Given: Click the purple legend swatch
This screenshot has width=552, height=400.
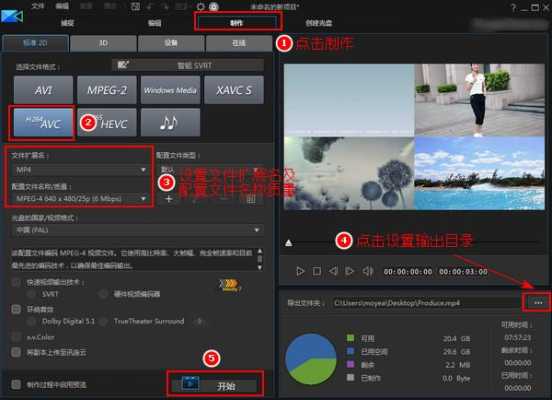Looking at the screenshot, I should coord(350,364).
